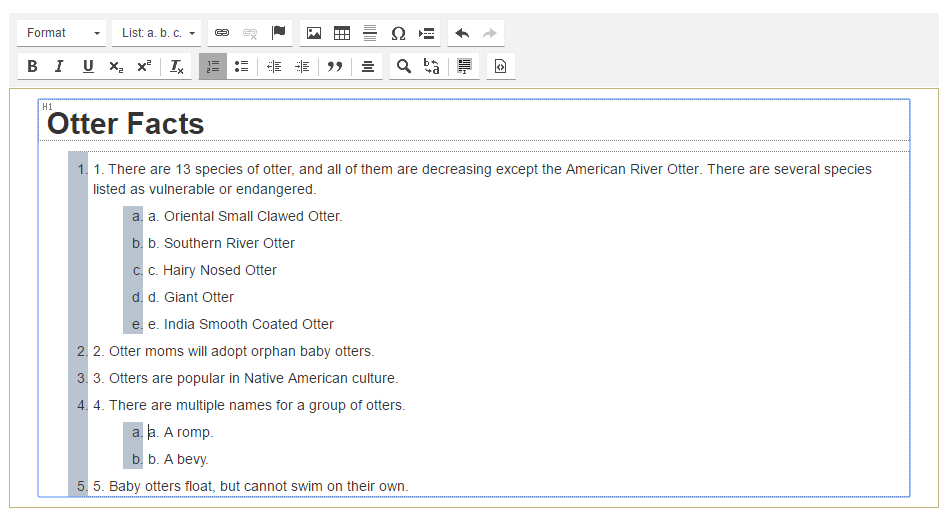Click the Select All icon
The image size is (951, 522).
[x=465, y=67]
